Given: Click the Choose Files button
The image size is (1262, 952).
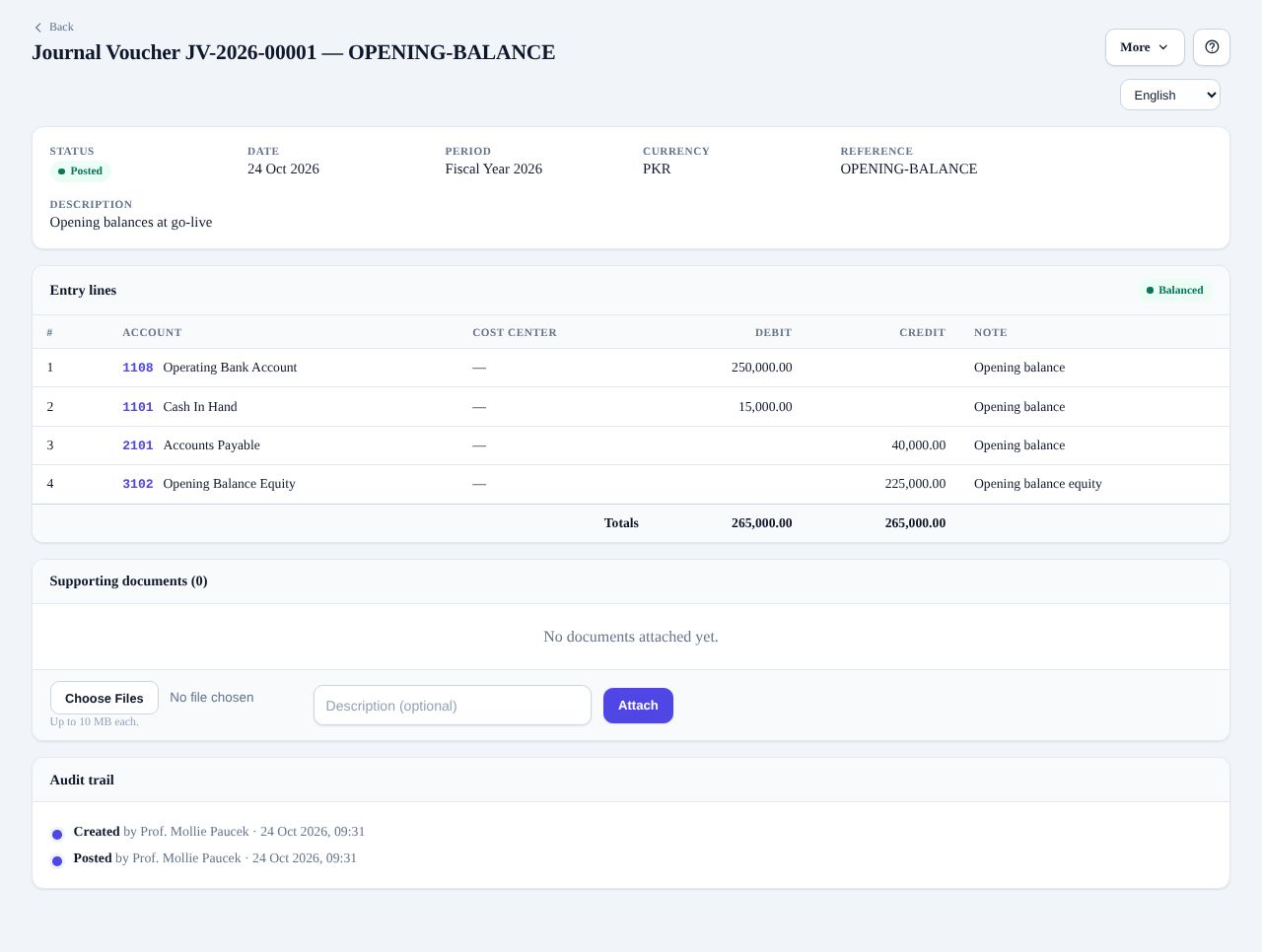Looking at the screenshot, I should click(x=105, y=698).
